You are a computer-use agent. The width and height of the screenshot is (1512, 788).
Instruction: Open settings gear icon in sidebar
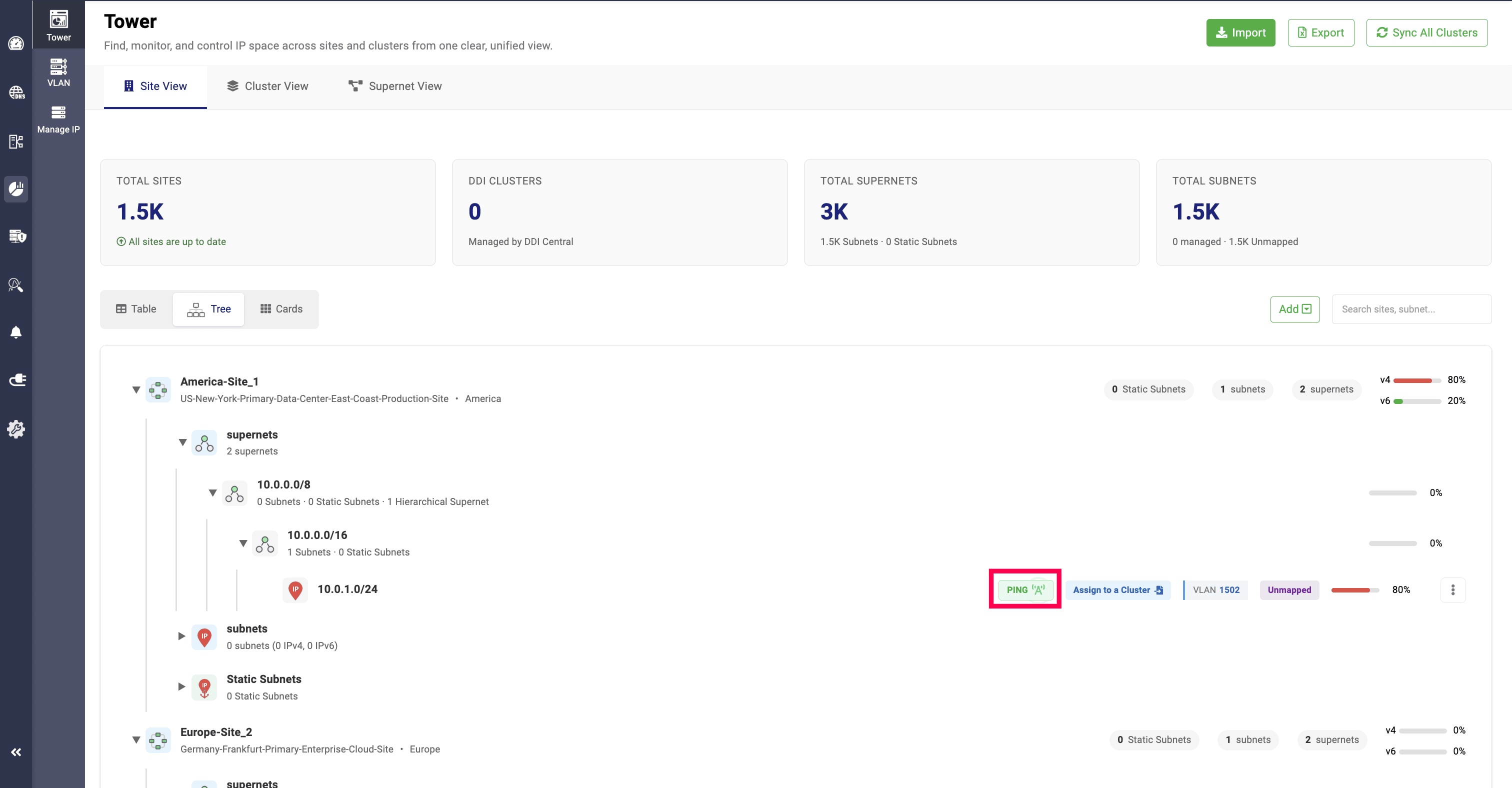pos(16,429)
